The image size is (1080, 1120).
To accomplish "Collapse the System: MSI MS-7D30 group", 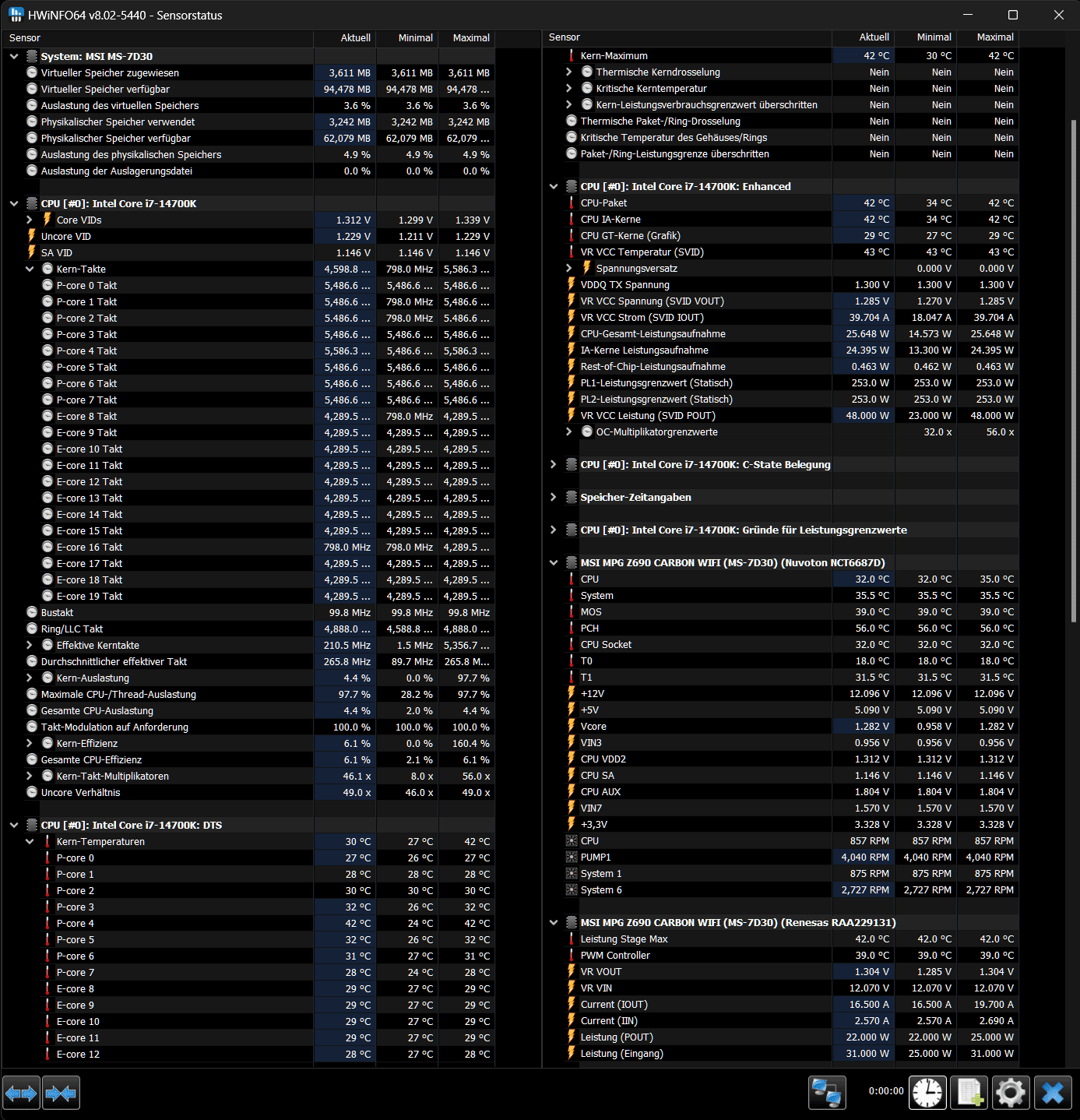I will (14, 56).
